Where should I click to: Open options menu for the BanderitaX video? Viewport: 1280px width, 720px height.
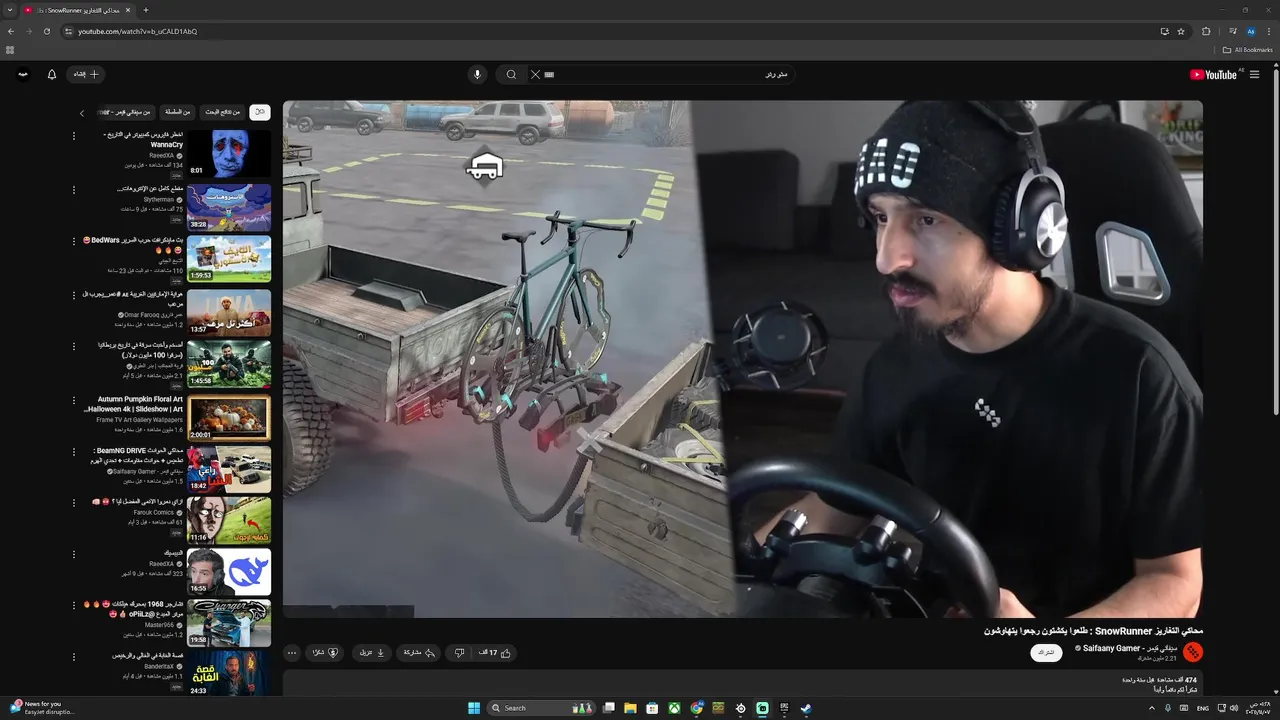pyautogui.click(x=73, y=657)
